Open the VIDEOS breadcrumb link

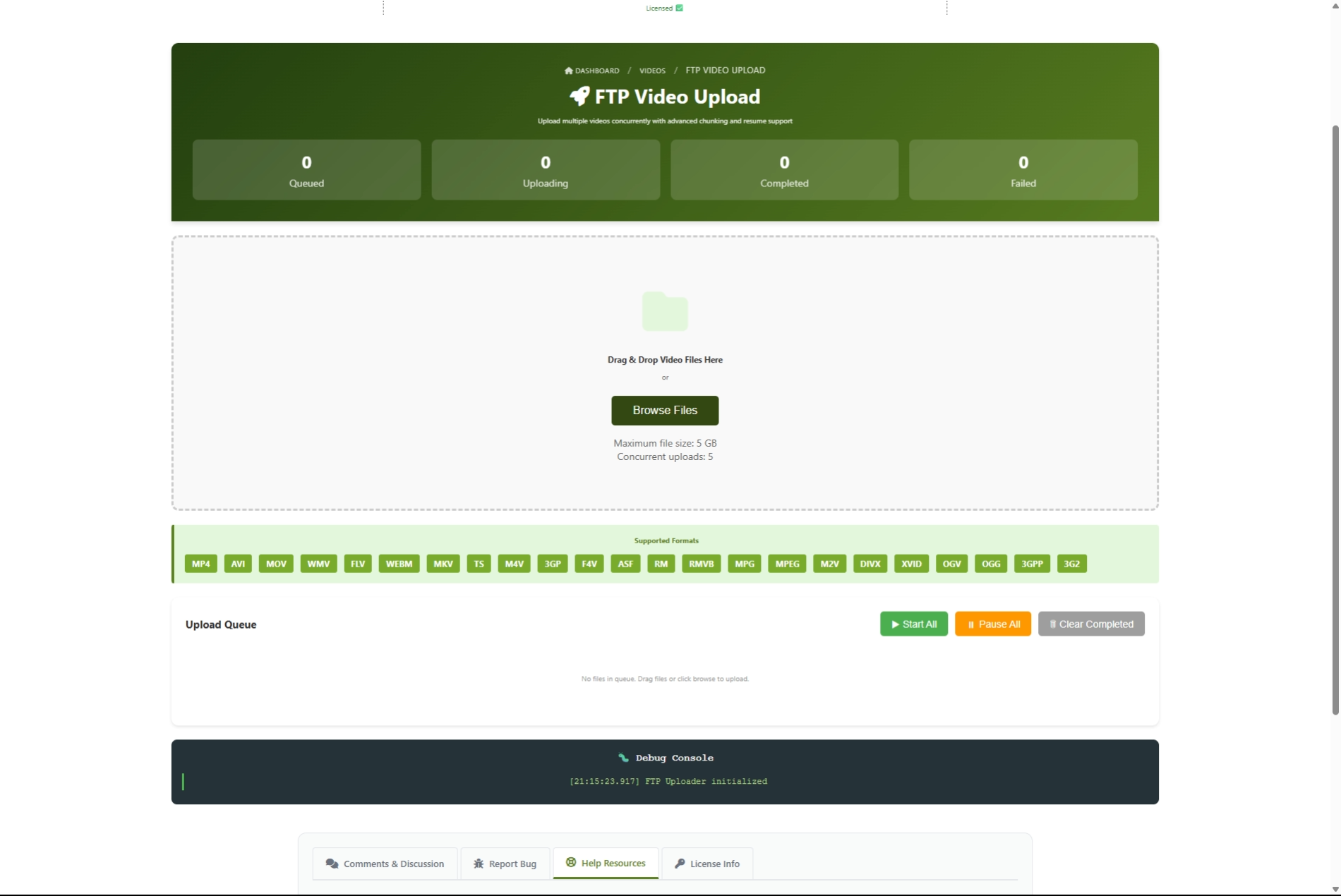coord(651,71)
